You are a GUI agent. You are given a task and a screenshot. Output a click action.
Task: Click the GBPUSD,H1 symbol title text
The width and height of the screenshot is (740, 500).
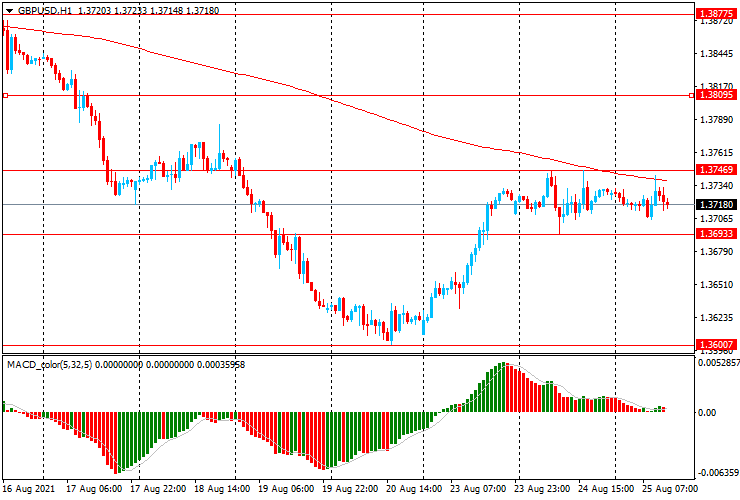[45, 10]
